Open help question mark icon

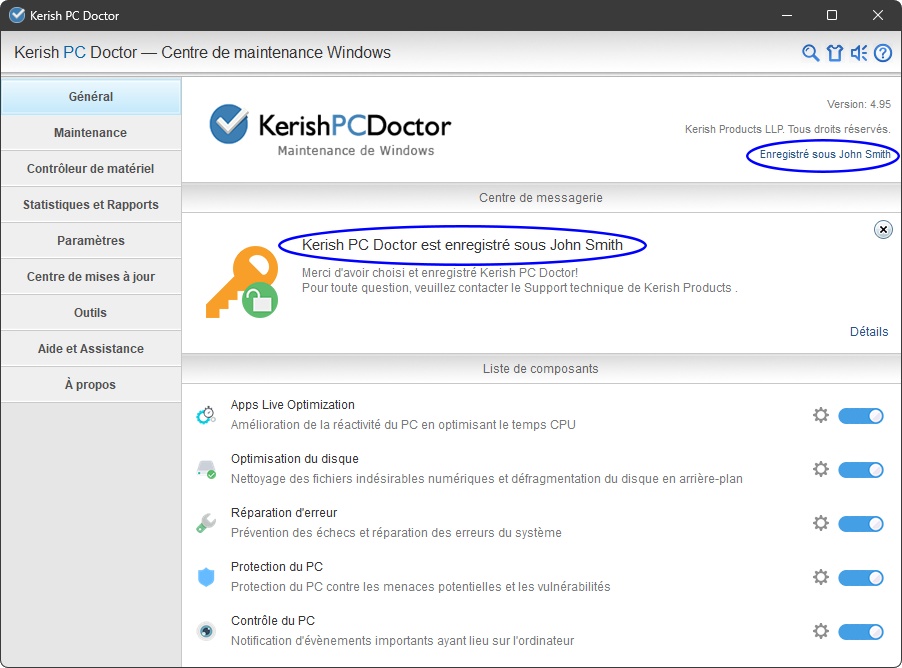click(883, 53)
